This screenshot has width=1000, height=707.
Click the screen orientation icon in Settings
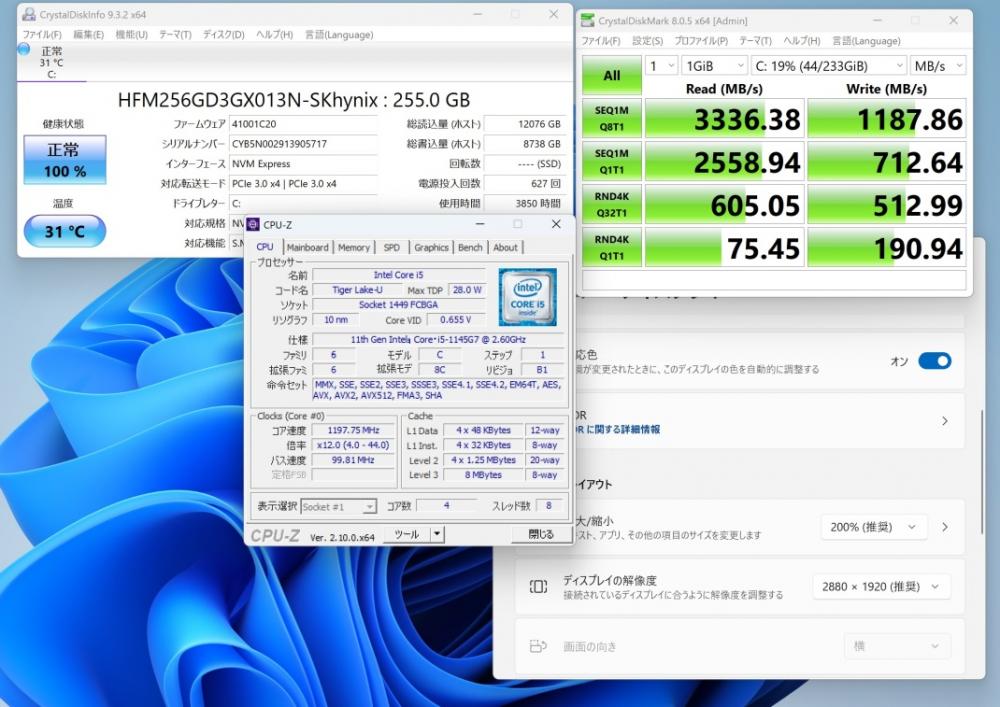538,646
